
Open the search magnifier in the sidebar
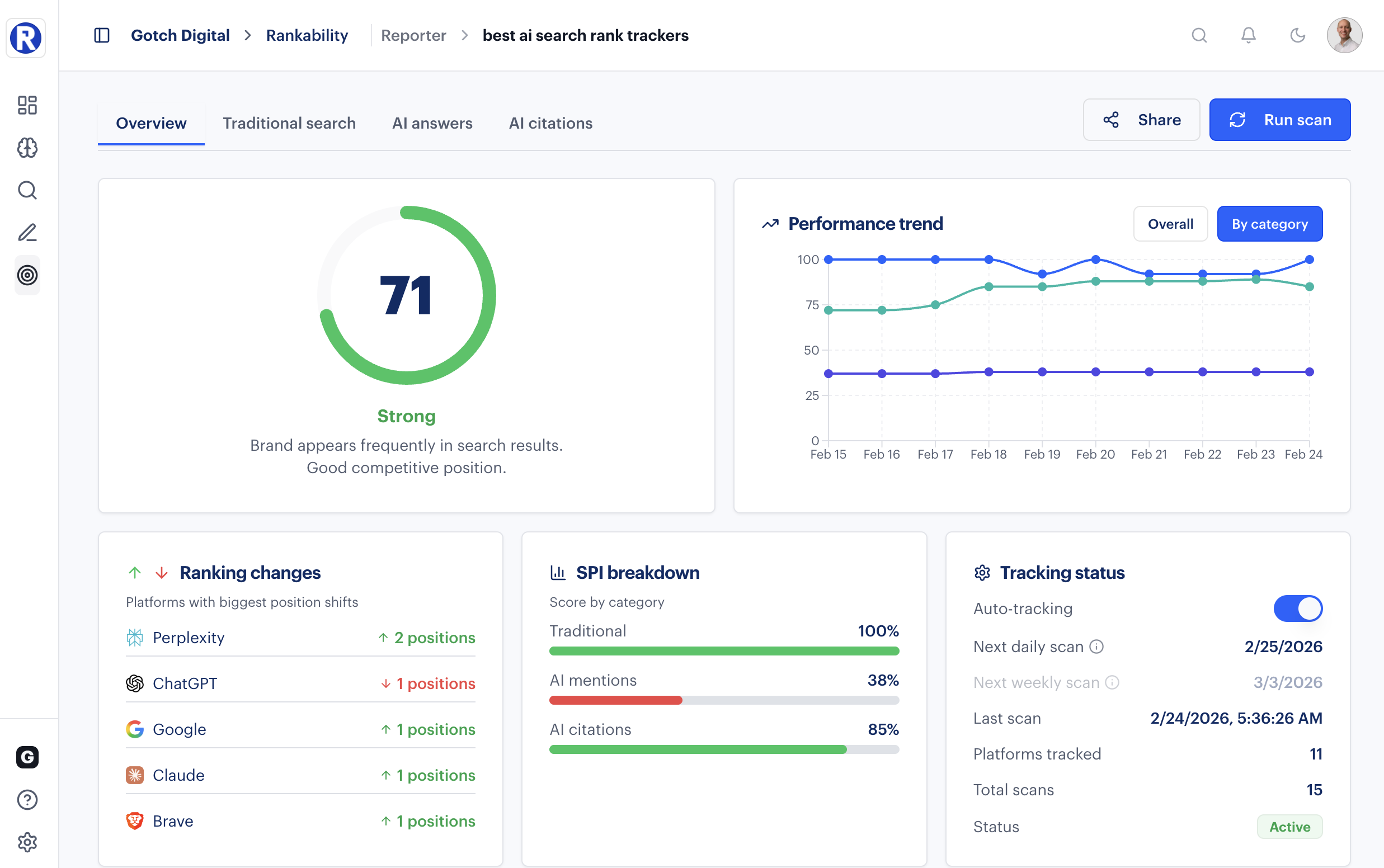[x=26, y=190]
